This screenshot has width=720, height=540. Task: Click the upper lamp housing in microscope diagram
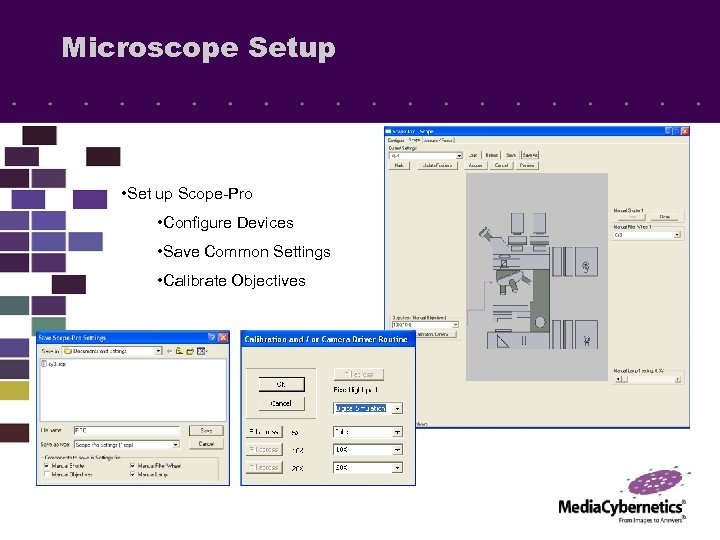[586, 262]
